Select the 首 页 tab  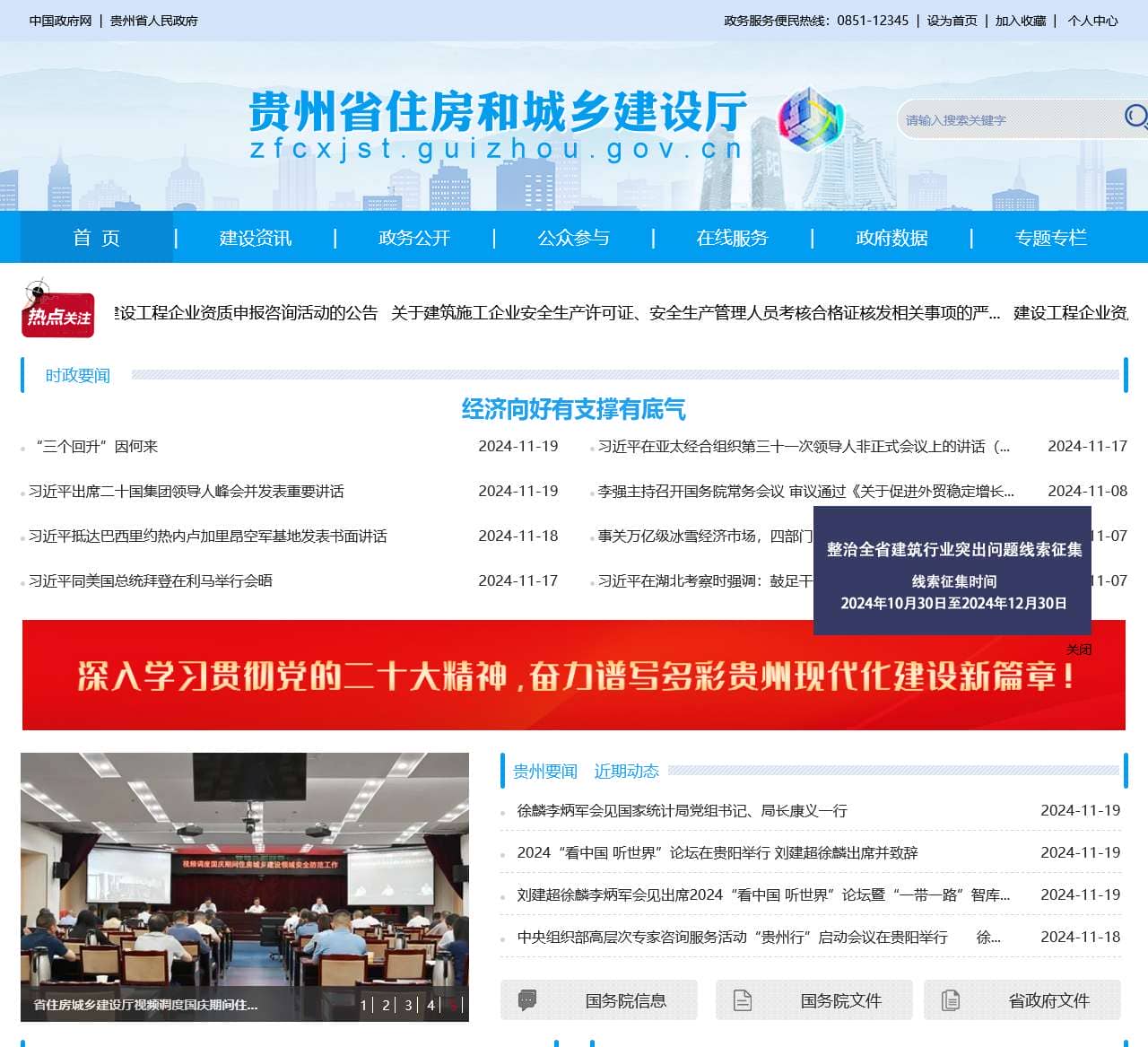pos(95,237)
